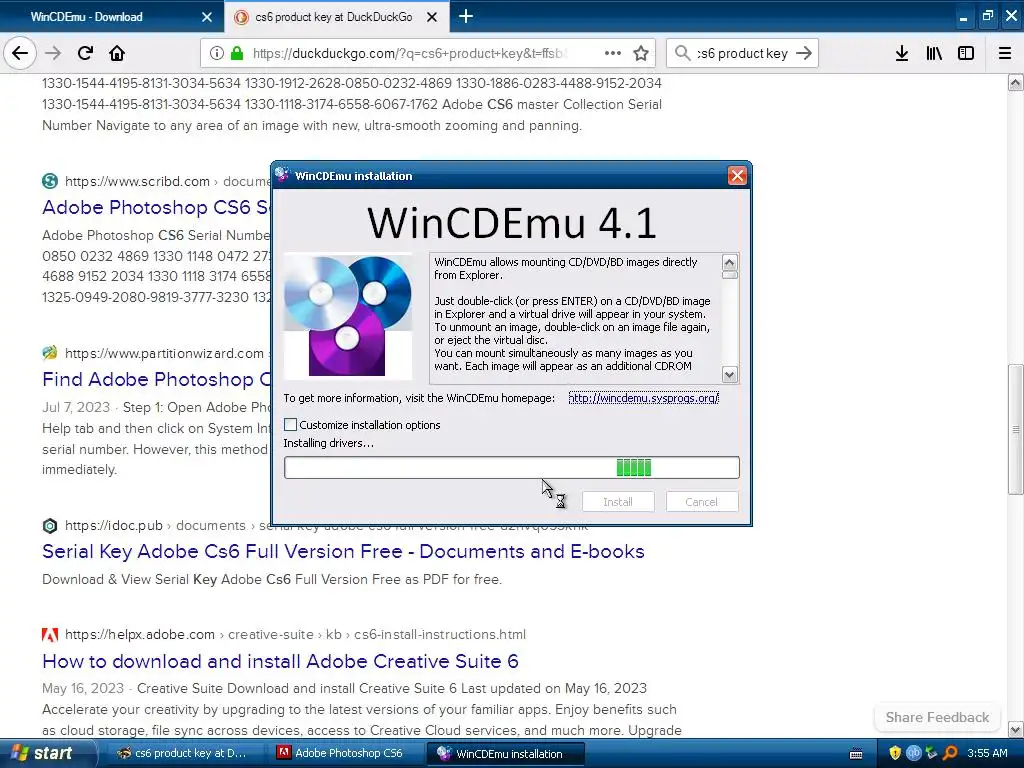The width and height of the screenshot is (1024, 768).
Task: Open the Library icon in toolbar
Action: point(934,53)
